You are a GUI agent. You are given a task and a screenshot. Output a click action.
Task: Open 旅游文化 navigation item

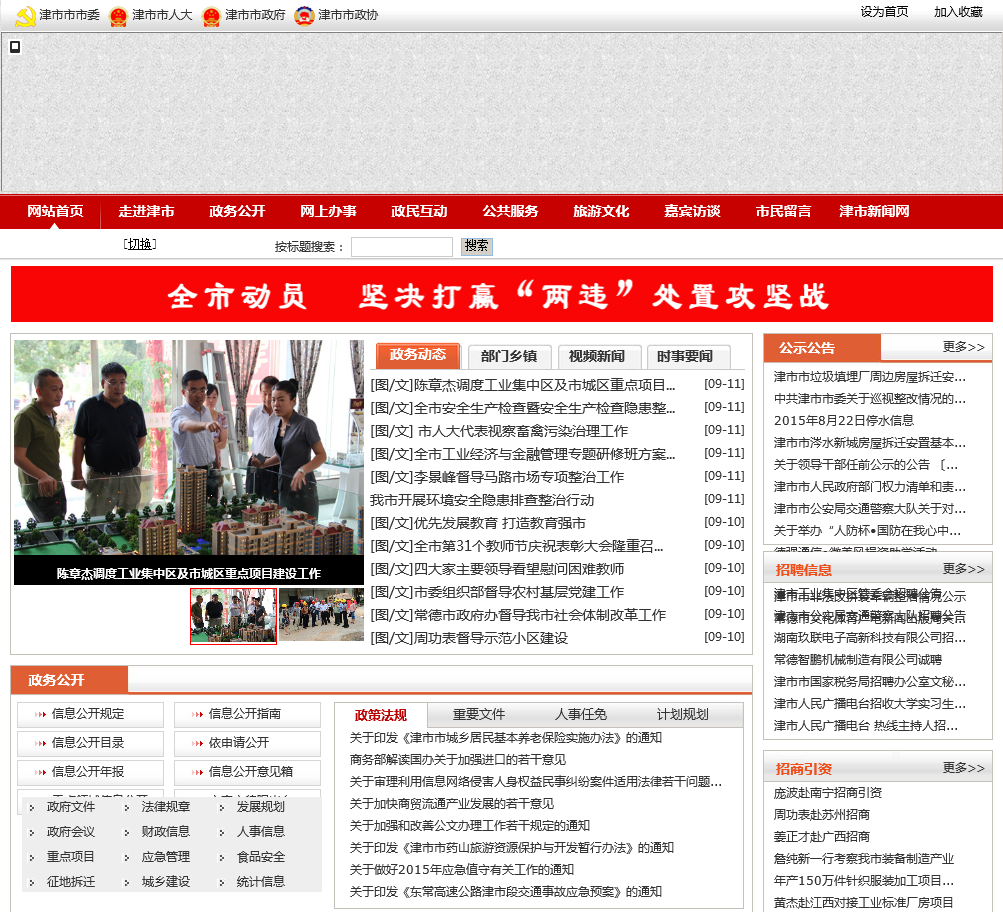601,211
